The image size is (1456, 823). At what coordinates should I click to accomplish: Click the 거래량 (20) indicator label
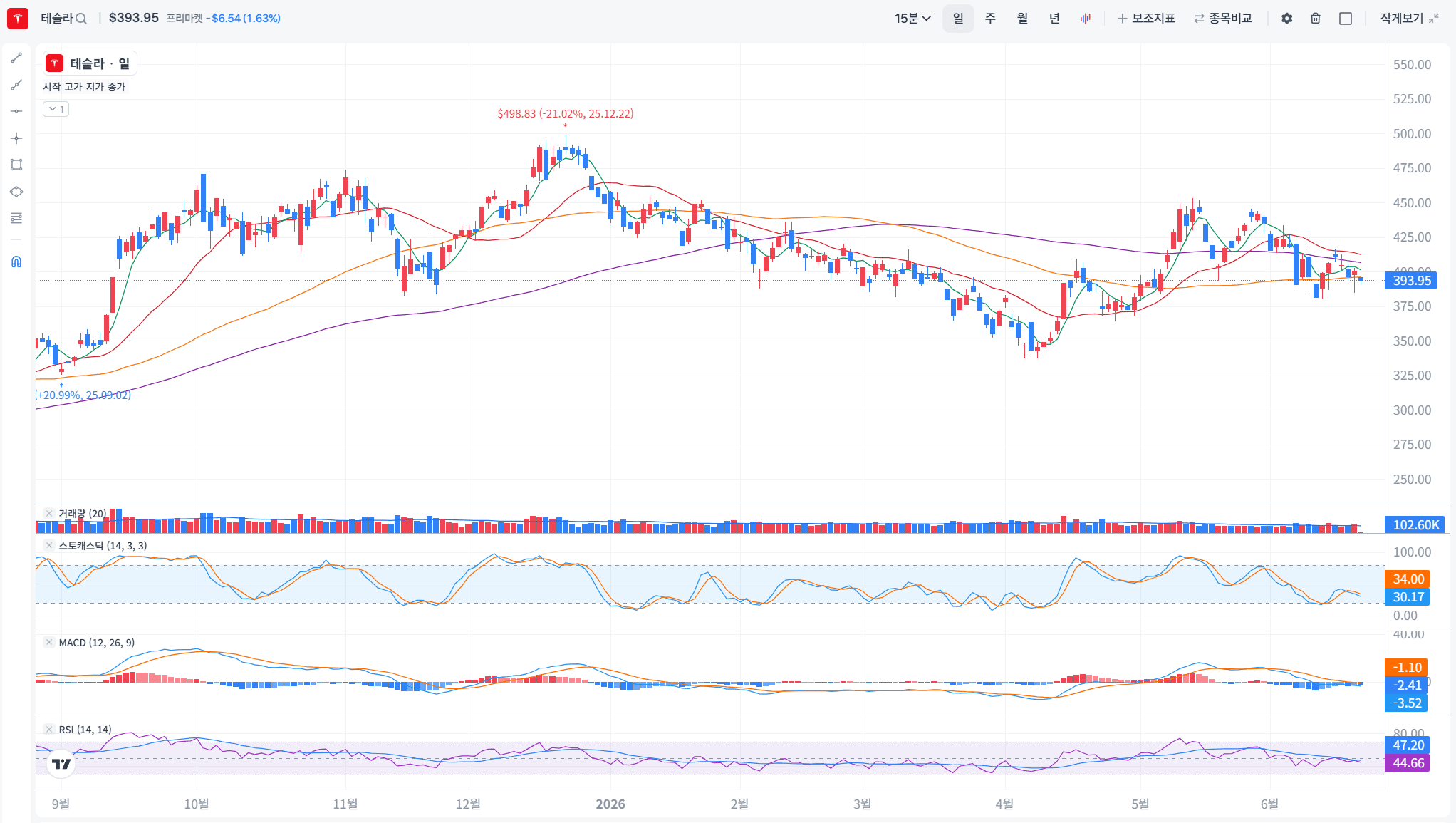[83, 513]
